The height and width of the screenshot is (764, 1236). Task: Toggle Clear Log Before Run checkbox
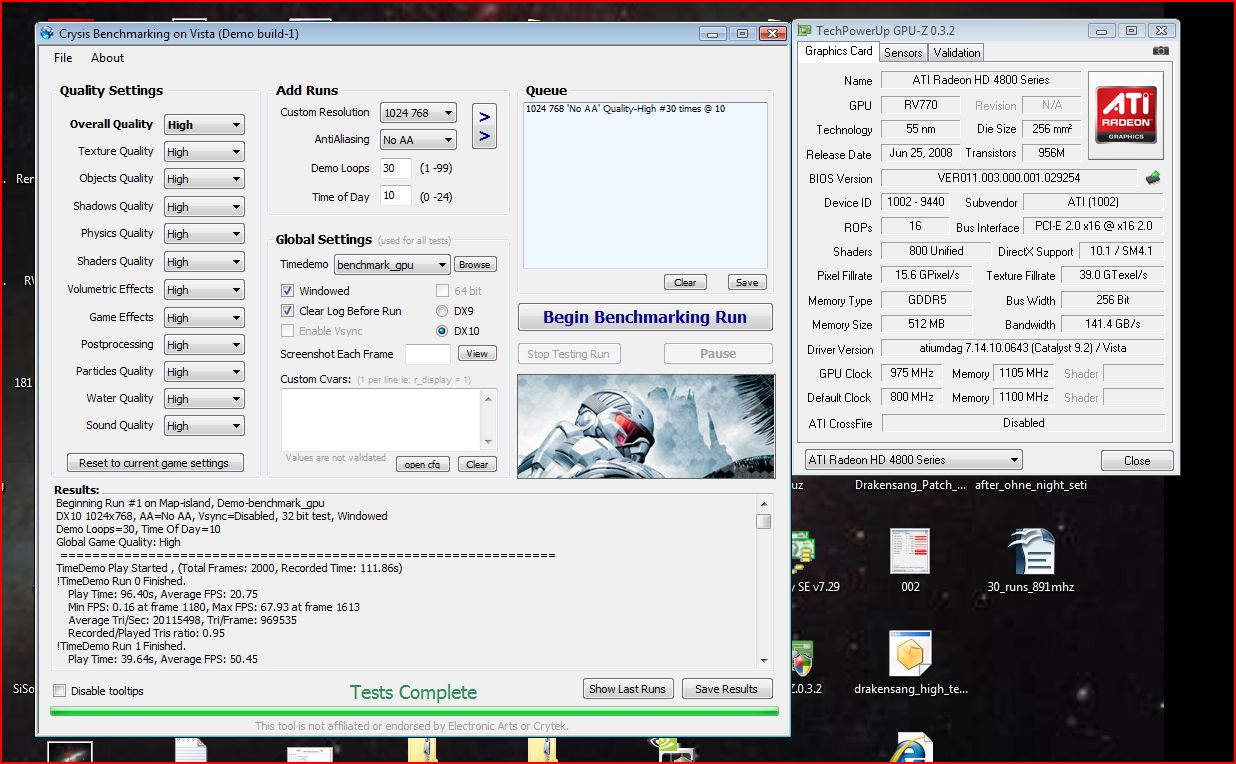(x=288, y=311)
